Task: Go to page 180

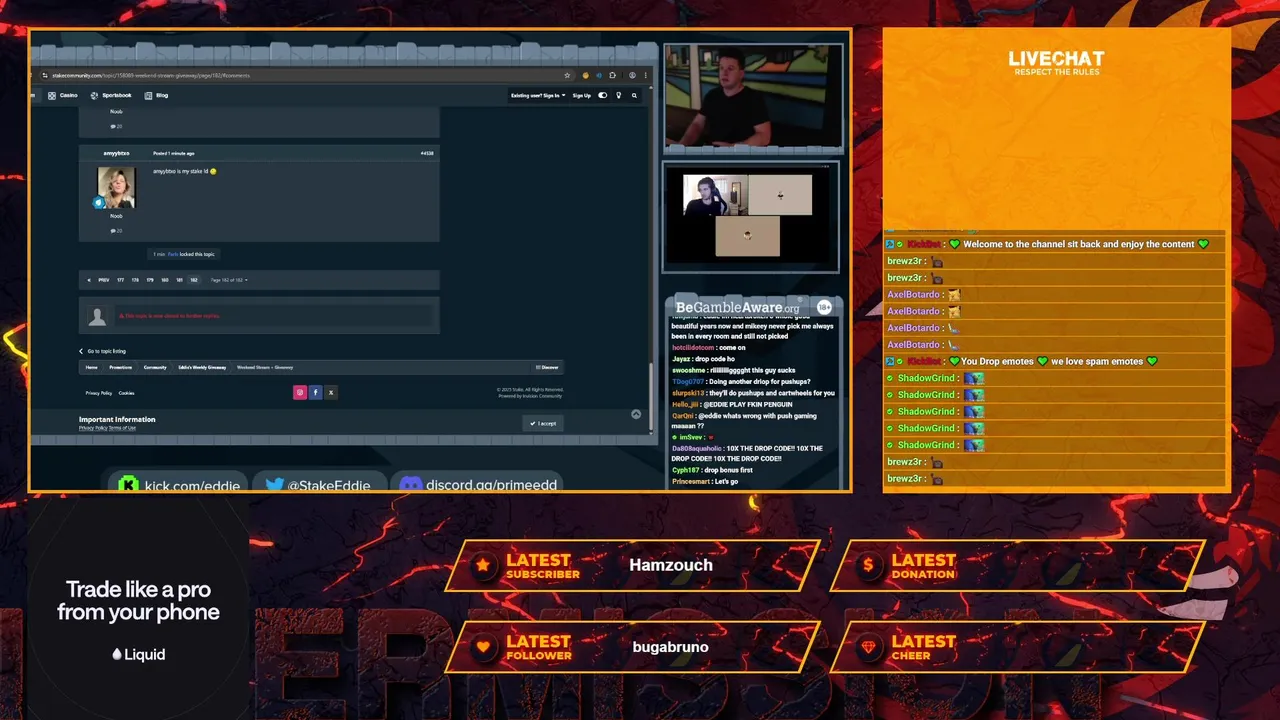Action: click(165, 280)
